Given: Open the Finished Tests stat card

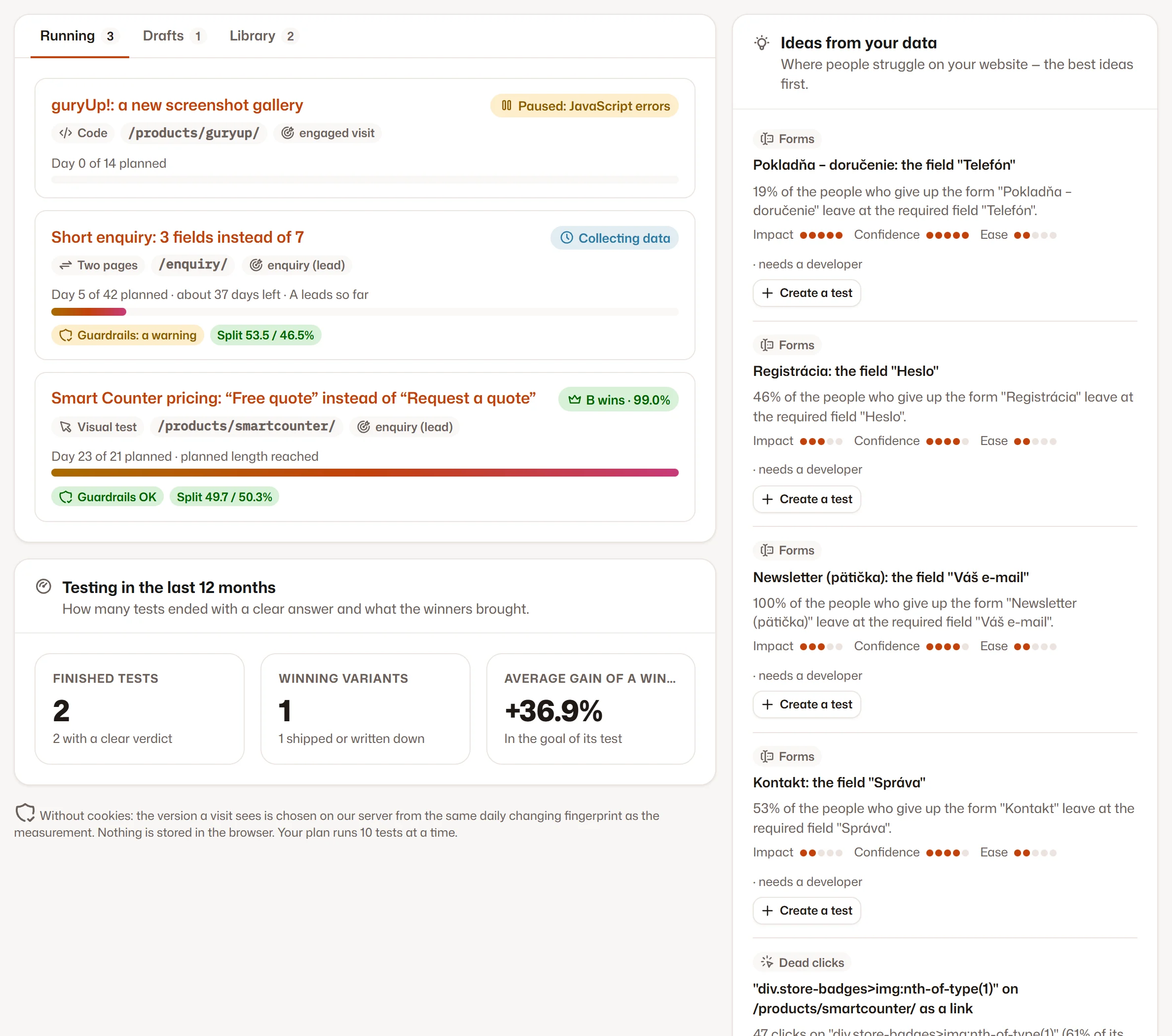Looking at the screenshot, I should [139, 708].
